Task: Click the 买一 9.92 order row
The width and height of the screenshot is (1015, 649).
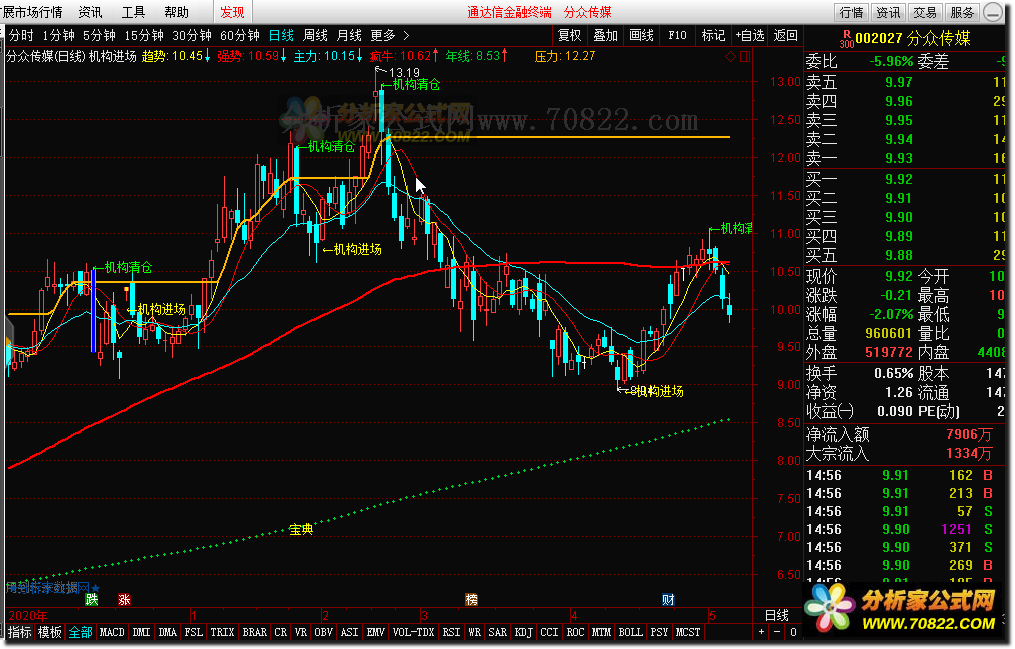Action: pyautogui.click(x=905, y=179)
